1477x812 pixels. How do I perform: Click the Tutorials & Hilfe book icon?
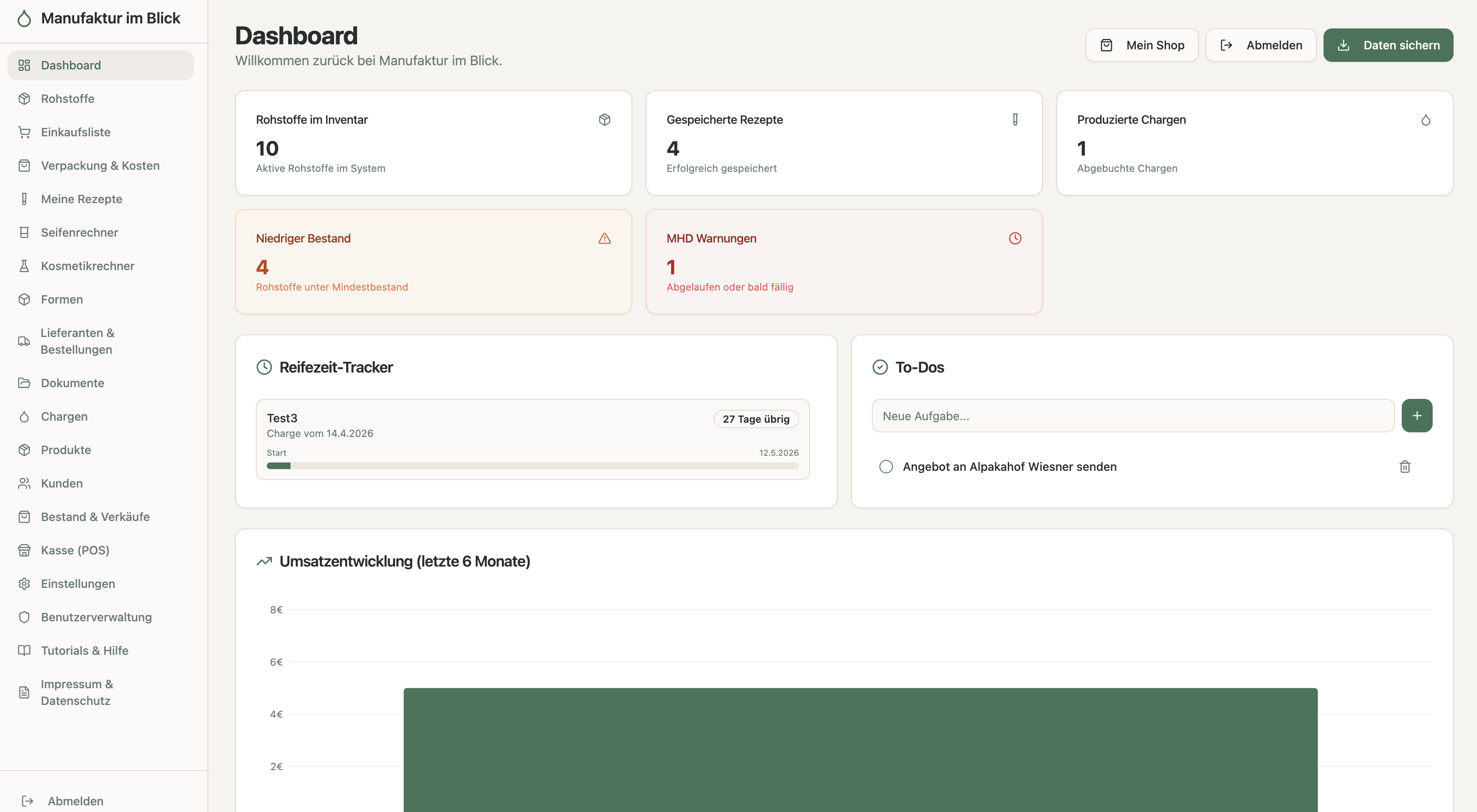tap(24, 651)
